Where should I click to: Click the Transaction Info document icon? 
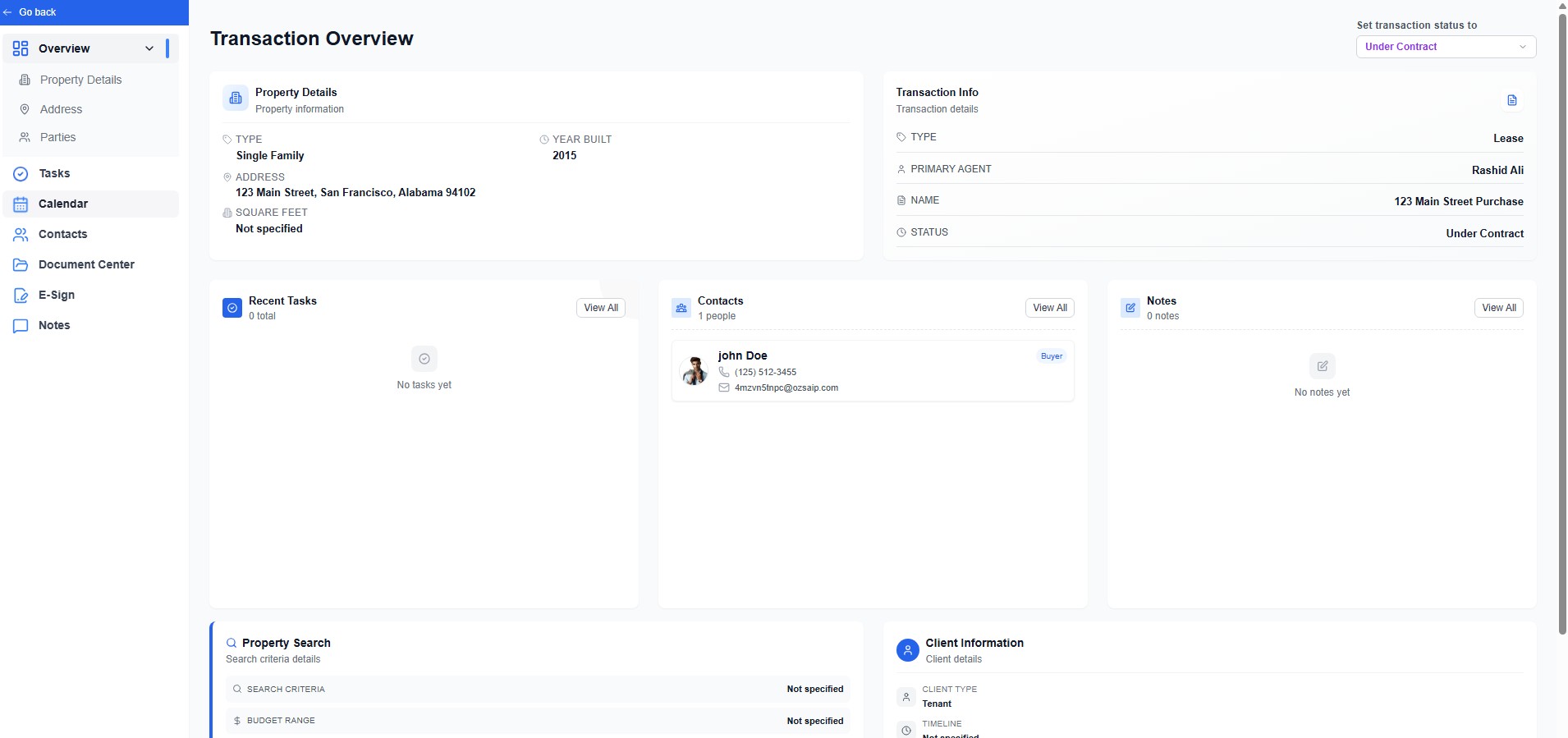(x=1511, y=100)
